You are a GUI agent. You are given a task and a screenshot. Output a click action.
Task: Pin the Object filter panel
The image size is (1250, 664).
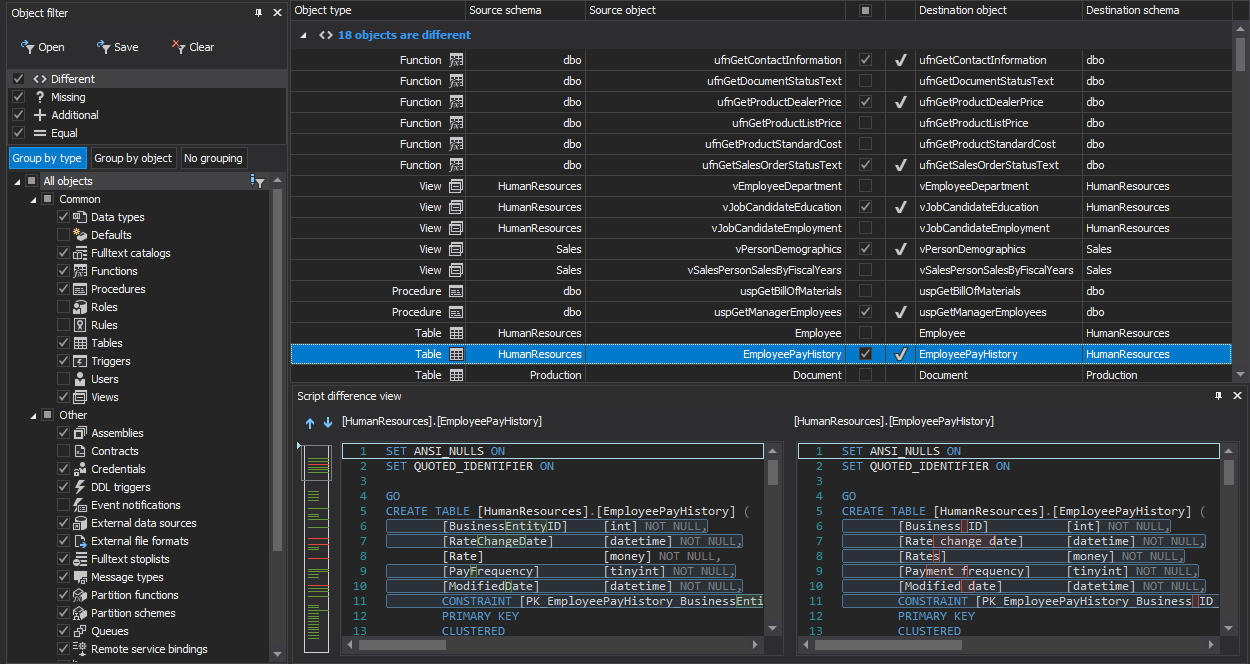click(259, 13)
